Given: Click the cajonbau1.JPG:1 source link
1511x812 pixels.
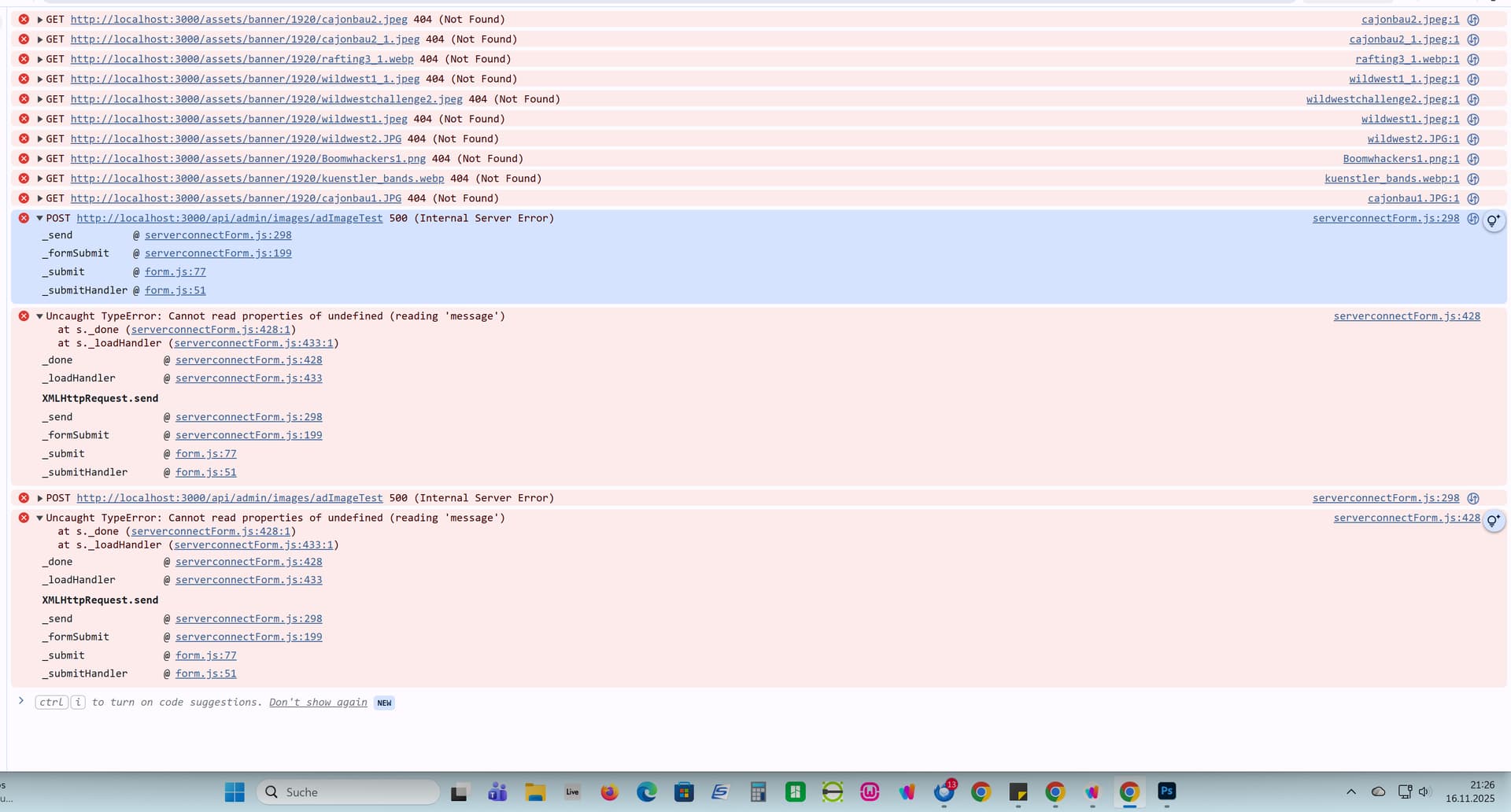Looking at the screenshot, I should (x=1413, y=199).
